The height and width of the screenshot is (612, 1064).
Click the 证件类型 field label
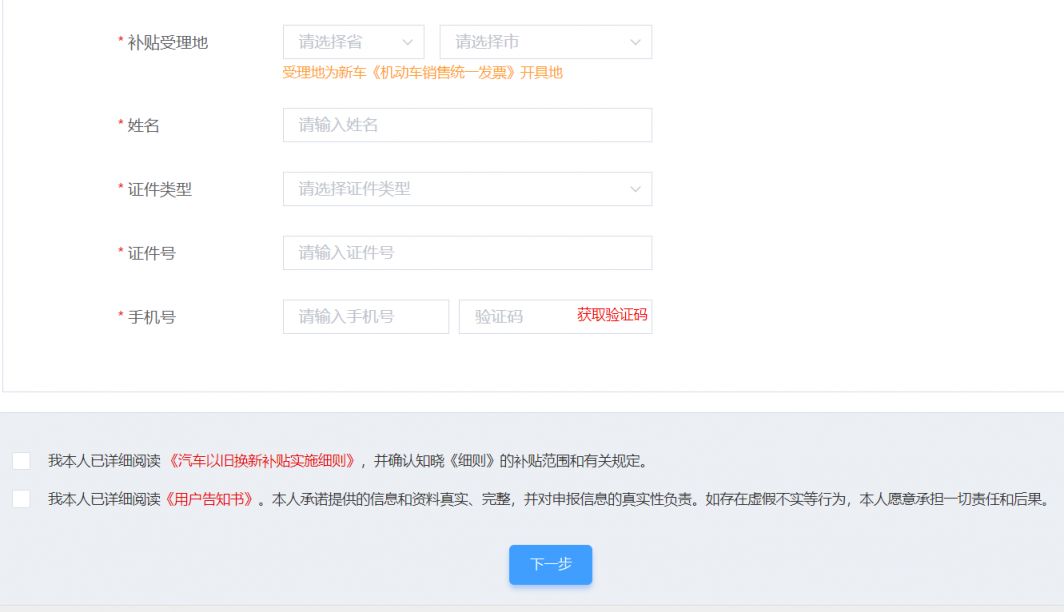(159, 189)
